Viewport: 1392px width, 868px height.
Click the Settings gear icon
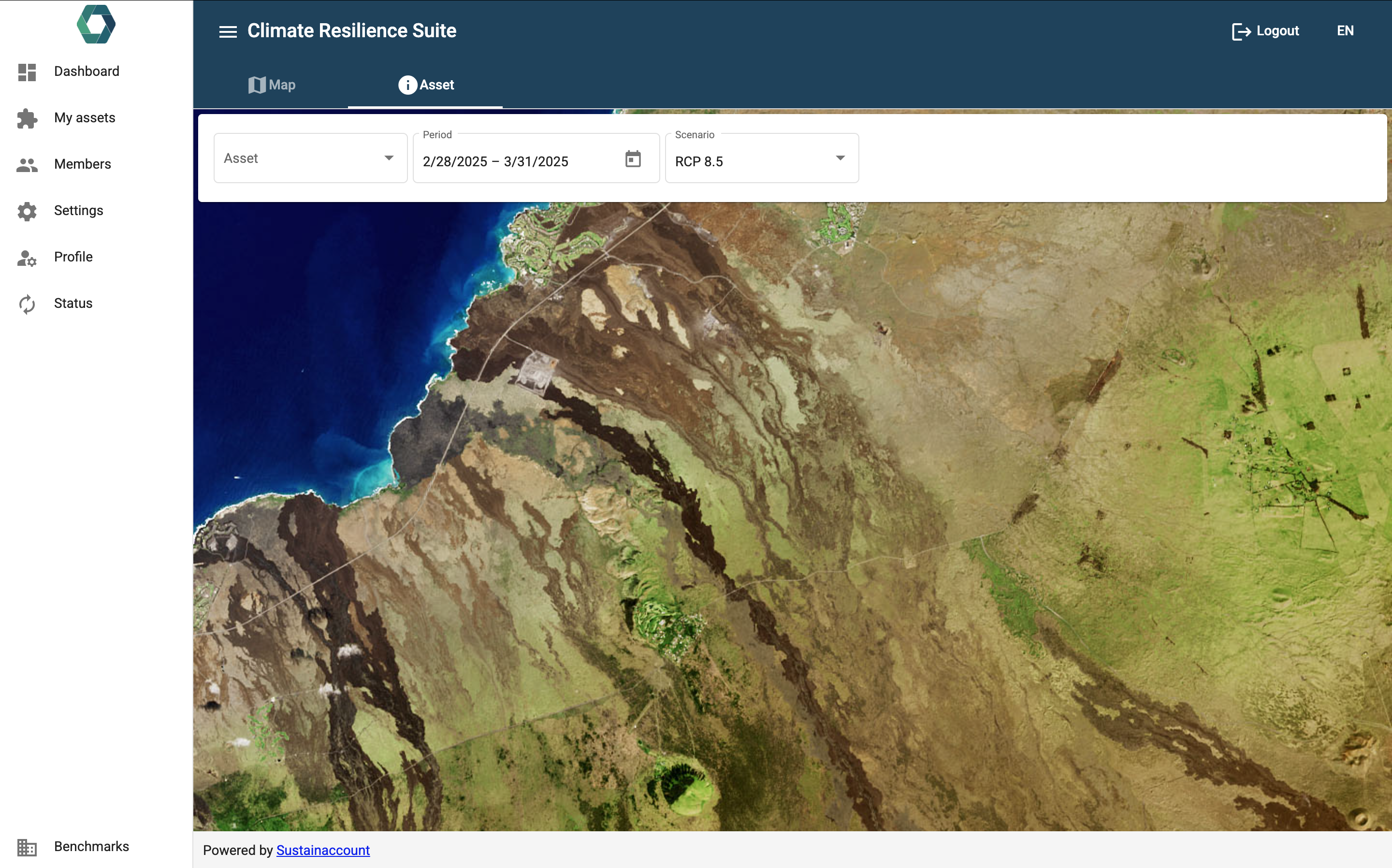pyautogui.click(x=27, y=211)
